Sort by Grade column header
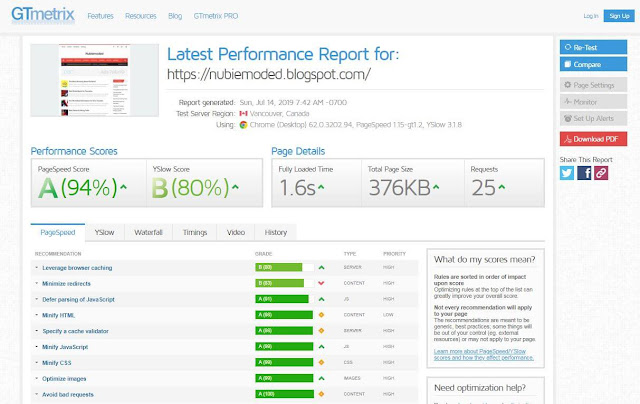 (263, 254)
